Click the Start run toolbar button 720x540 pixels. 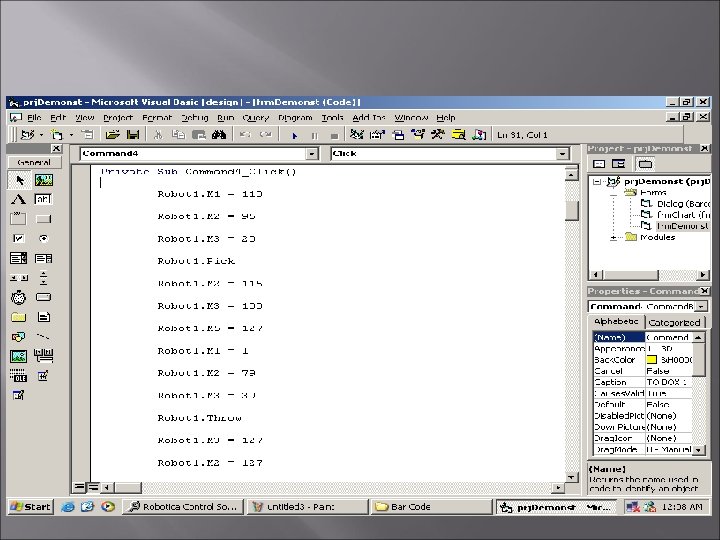294,135
